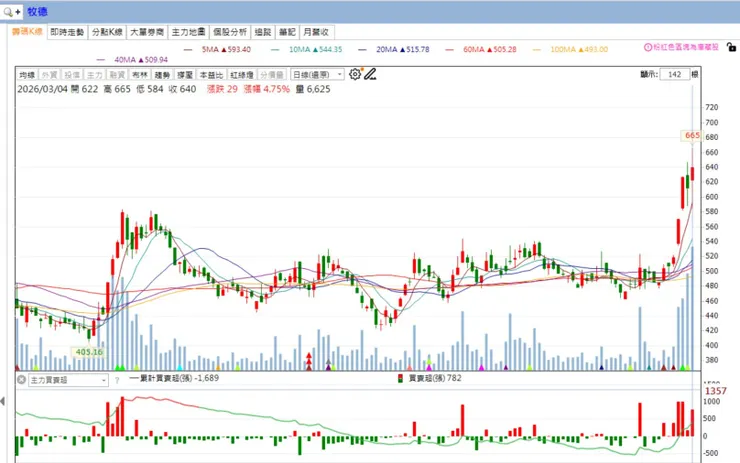Toggle the 均線 overlay button
The height and width of the screenshot is (463, 740).
point(27,75)
